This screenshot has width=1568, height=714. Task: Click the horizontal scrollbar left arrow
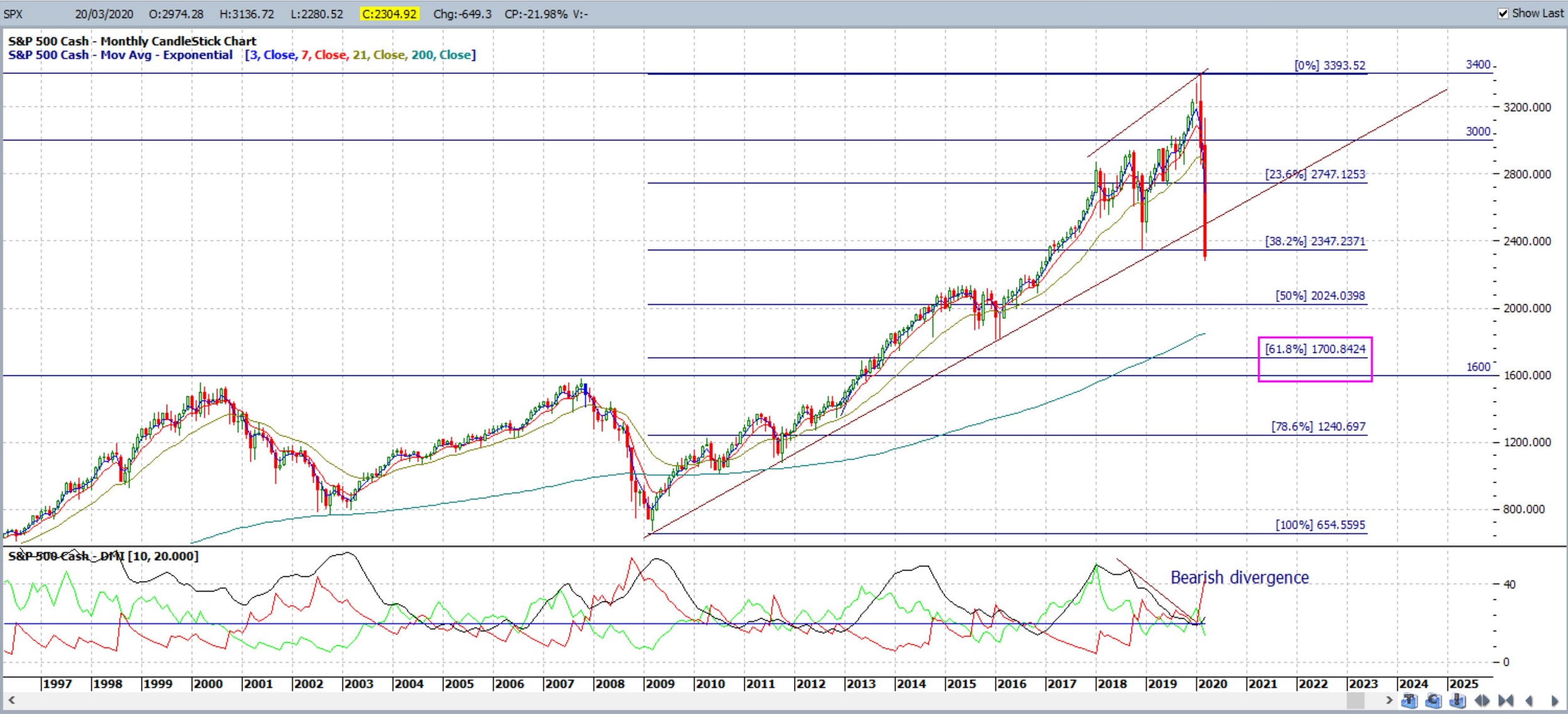(11, 700)
